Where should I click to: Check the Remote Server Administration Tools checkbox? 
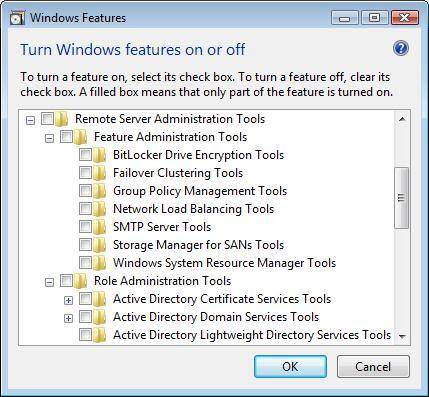pyautogui.click(x=47, y=119)
